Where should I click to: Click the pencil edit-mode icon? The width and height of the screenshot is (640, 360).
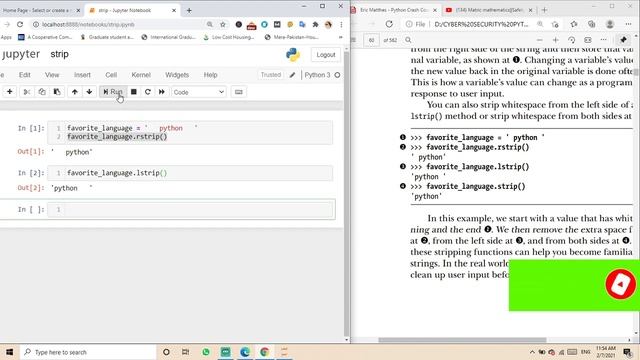pos(292,75)
